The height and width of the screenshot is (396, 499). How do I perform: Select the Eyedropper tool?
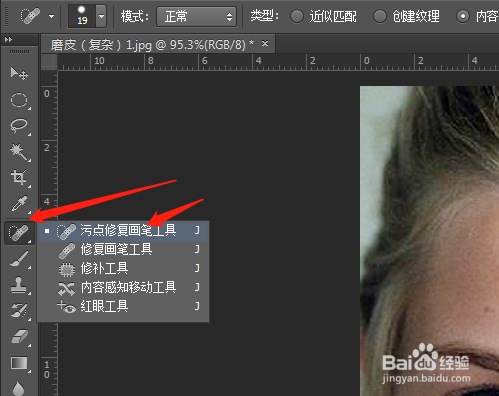pyautogui.click(x=19, y=204)
